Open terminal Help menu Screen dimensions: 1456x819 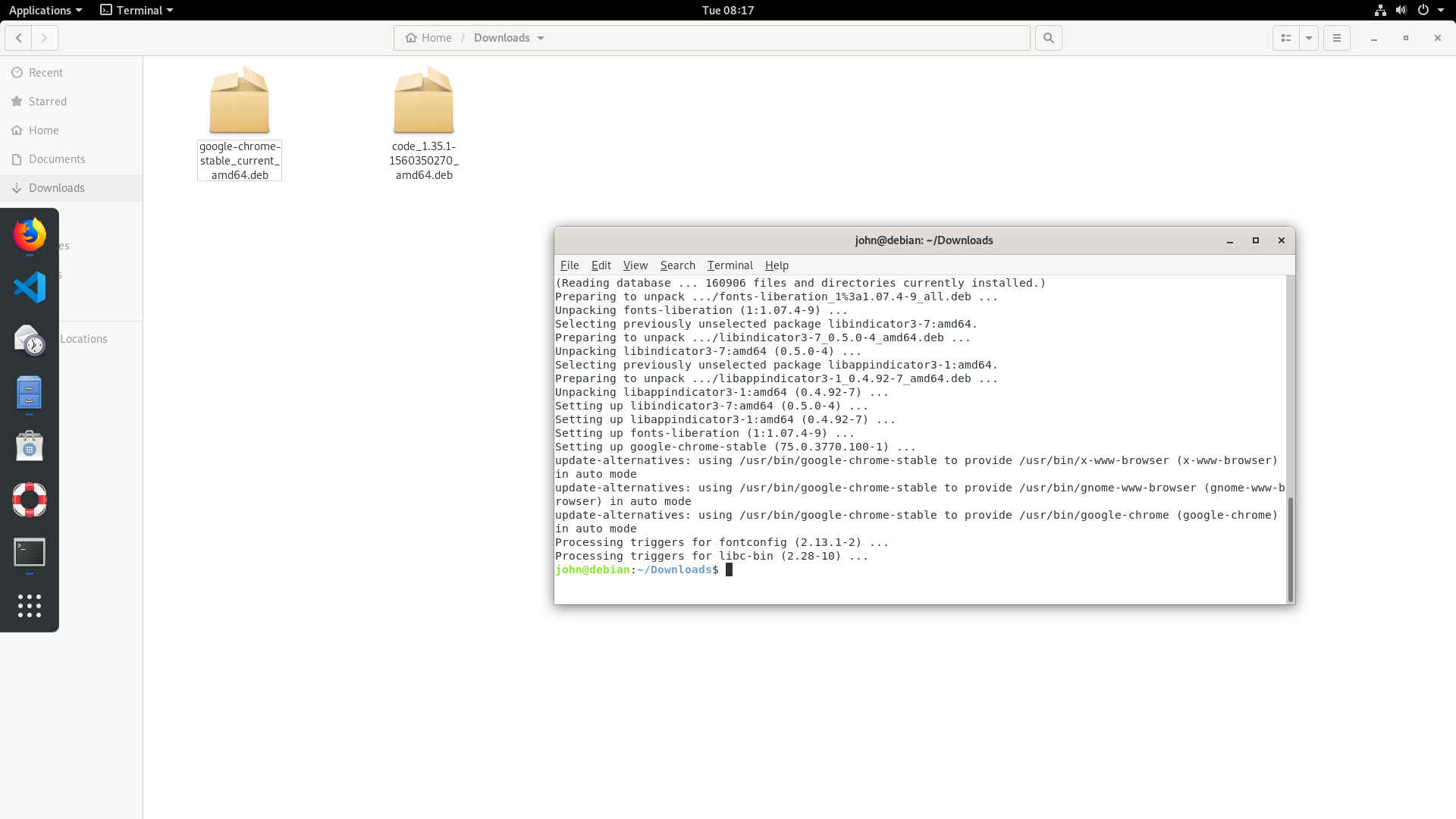777,265
